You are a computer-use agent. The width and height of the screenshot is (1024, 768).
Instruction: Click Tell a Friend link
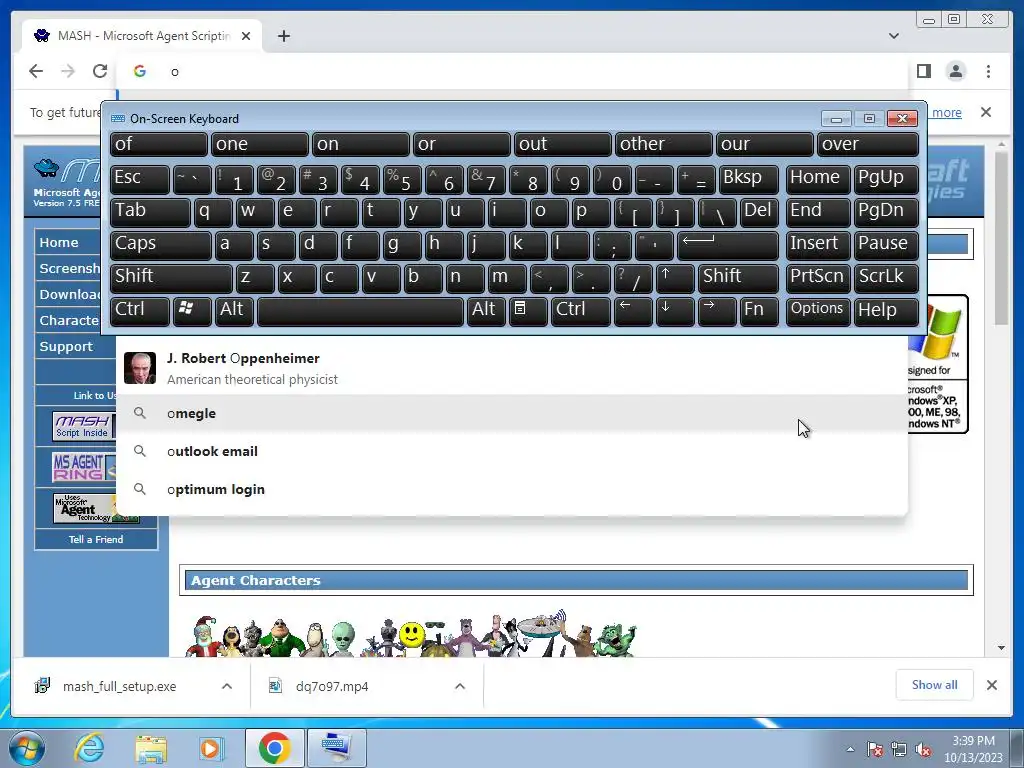point(95,539)
